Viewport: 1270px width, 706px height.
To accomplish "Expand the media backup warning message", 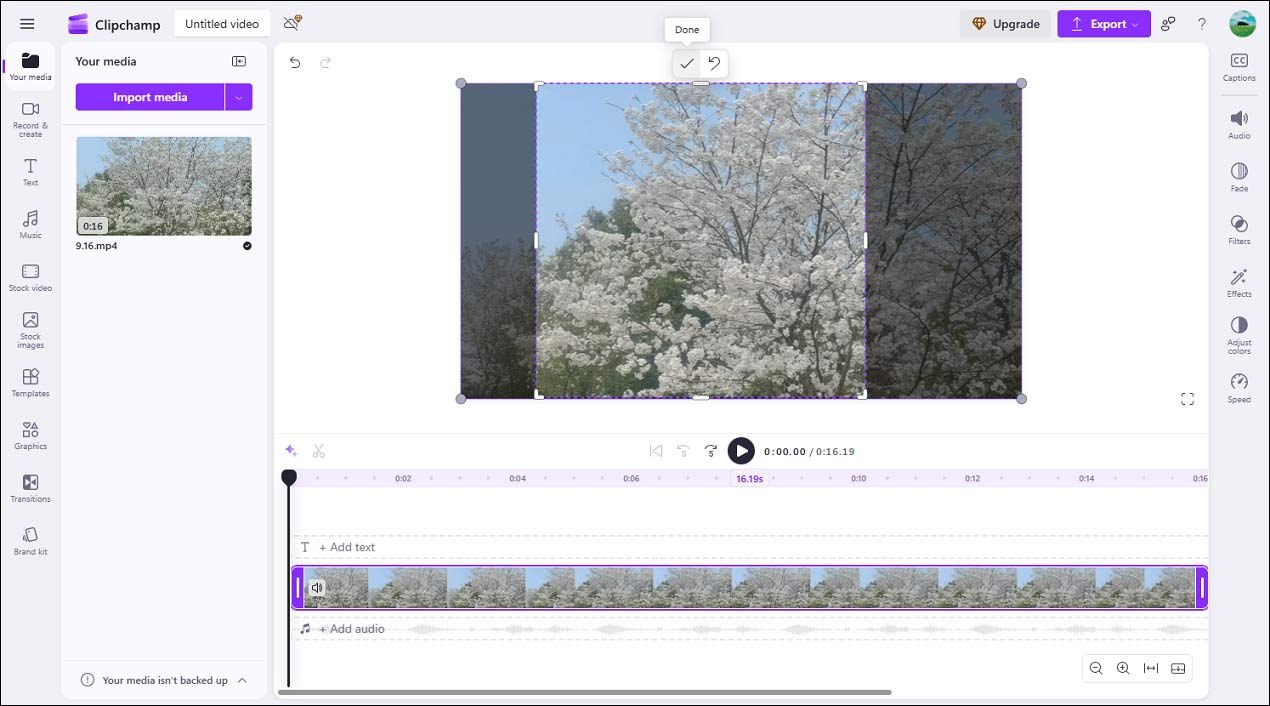I will click(241, 679).
